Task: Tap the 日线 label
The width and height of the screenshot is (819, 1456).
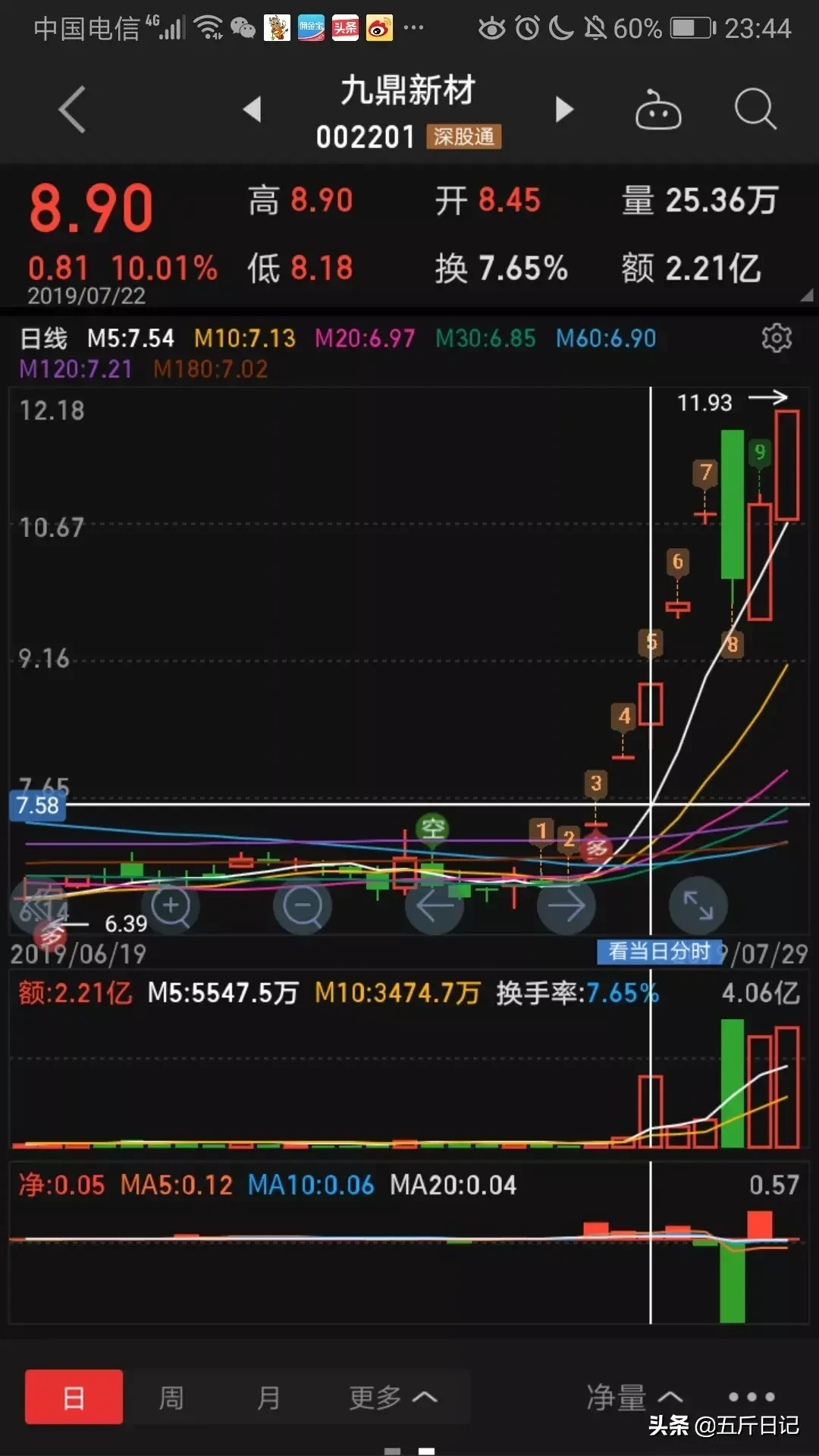Action: click(x=43, y=338)
